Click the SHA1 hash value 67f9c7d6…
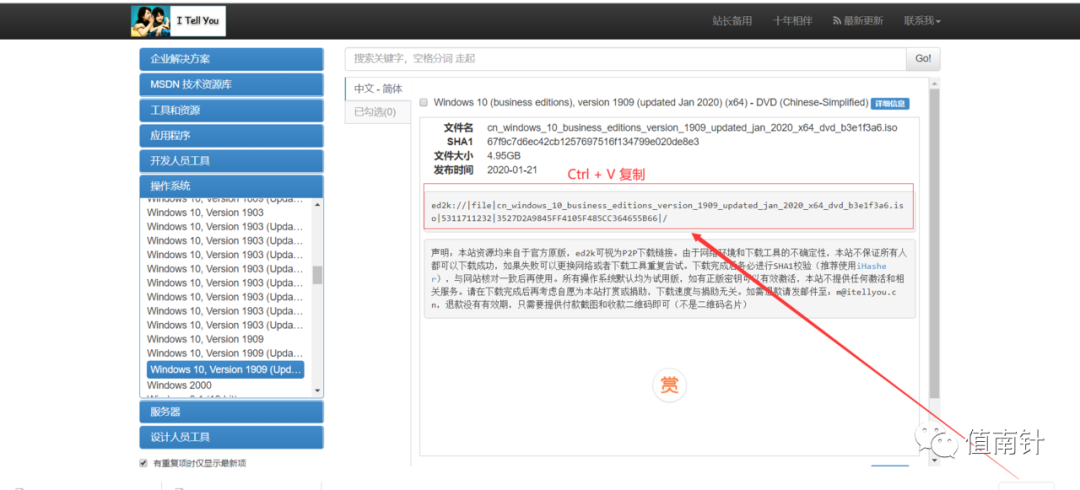The height and width of the screenshot is (490, 1080). click(x=593, y=141)
